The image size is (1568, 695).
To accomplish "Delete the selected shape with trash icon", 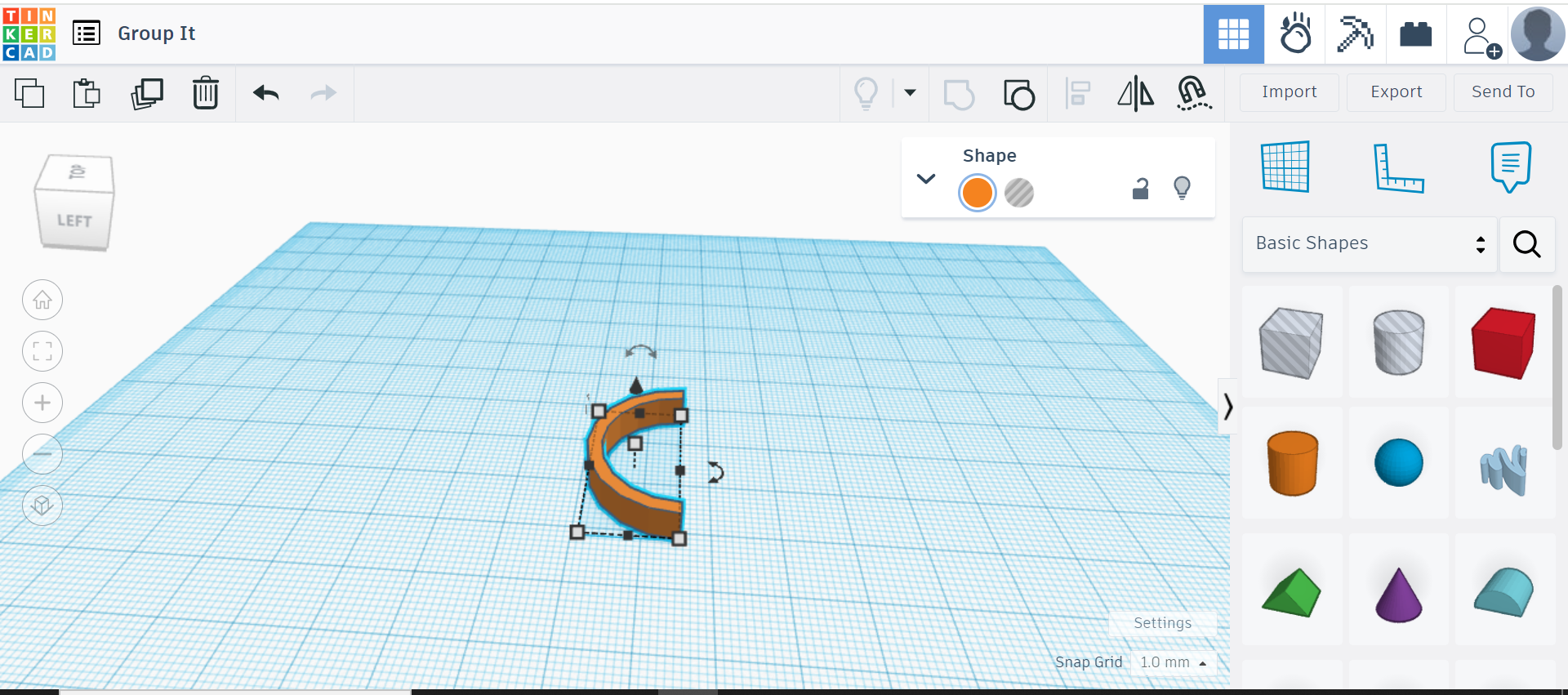I will pos(206,93).
